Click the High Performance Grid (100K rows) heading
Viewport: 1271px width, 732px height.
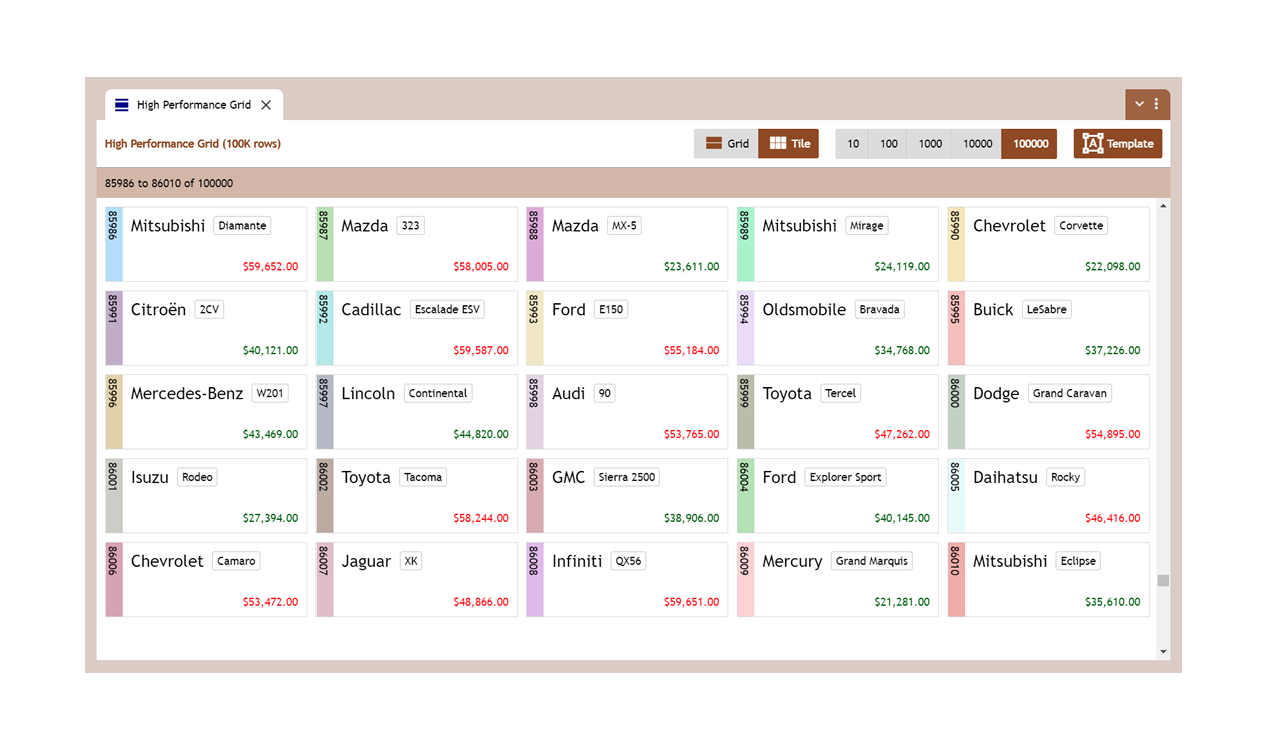coord(193,144)
